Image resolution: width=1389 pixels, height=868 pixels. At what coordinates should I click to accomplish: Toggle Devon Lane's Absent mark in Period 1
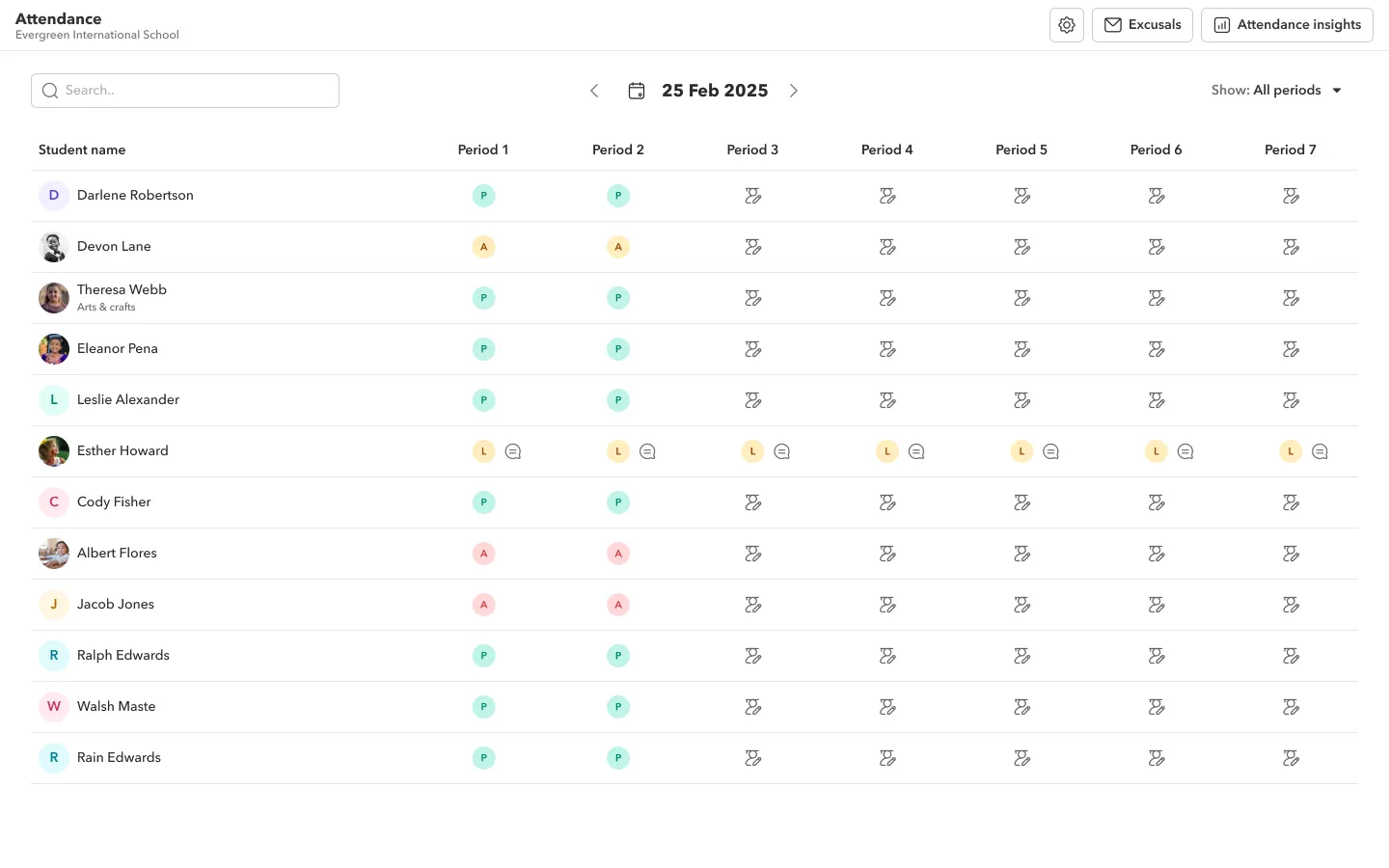[483, 246]
